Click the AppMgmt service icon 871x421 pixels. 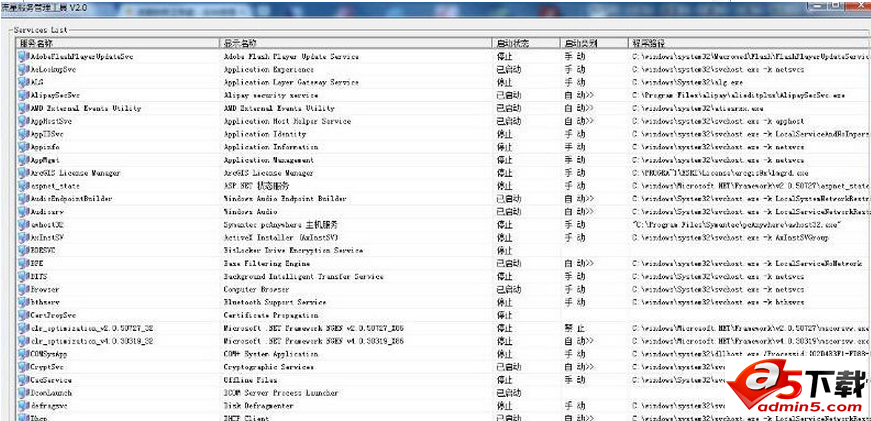point(23,160)
